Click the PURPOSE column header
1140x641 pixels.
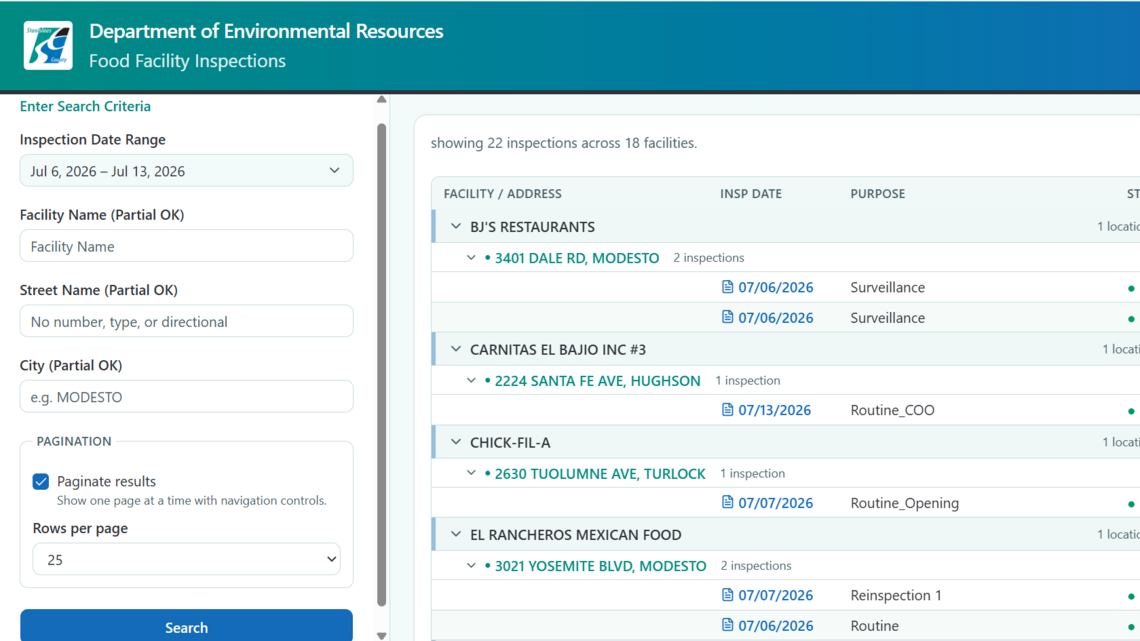[878, 193]
